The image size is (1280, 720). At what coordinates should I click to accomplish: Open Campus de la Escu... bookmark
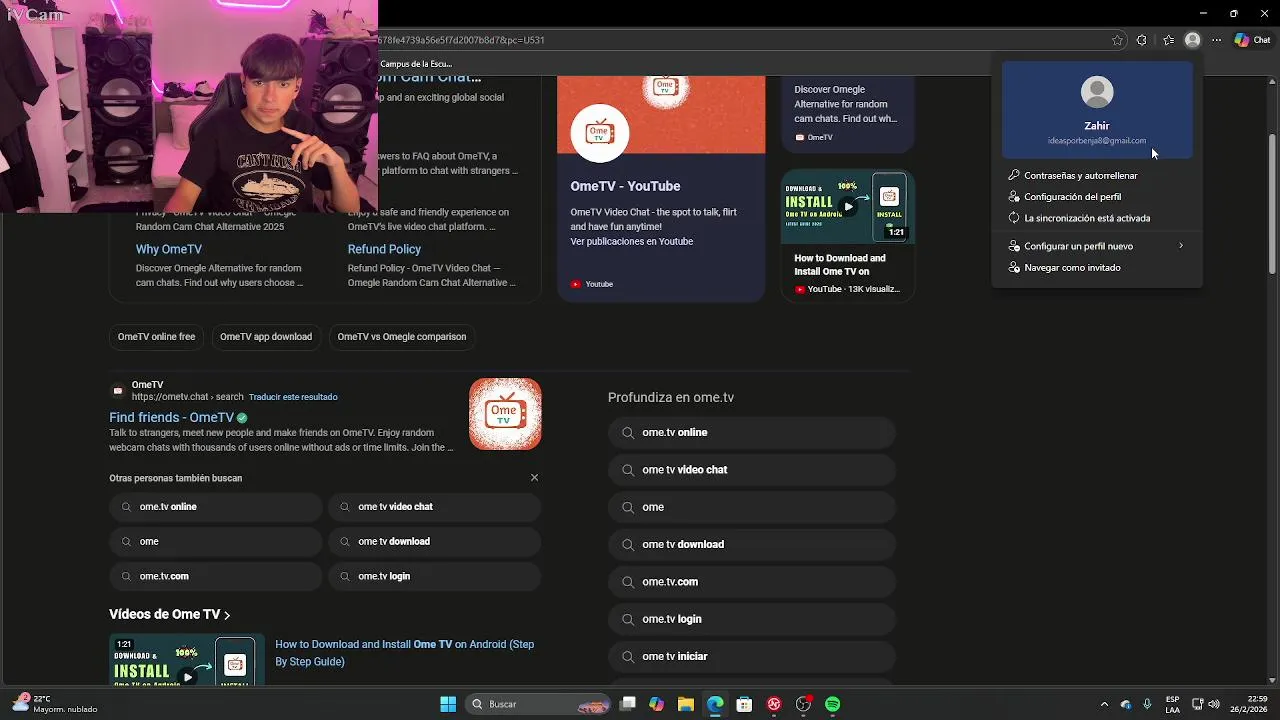416,64
